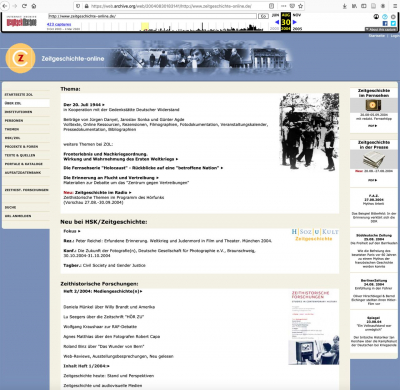The width and height of the screenshot is (400, 390).
Task: Go back with browser back arrow
Action: point(5,6)
